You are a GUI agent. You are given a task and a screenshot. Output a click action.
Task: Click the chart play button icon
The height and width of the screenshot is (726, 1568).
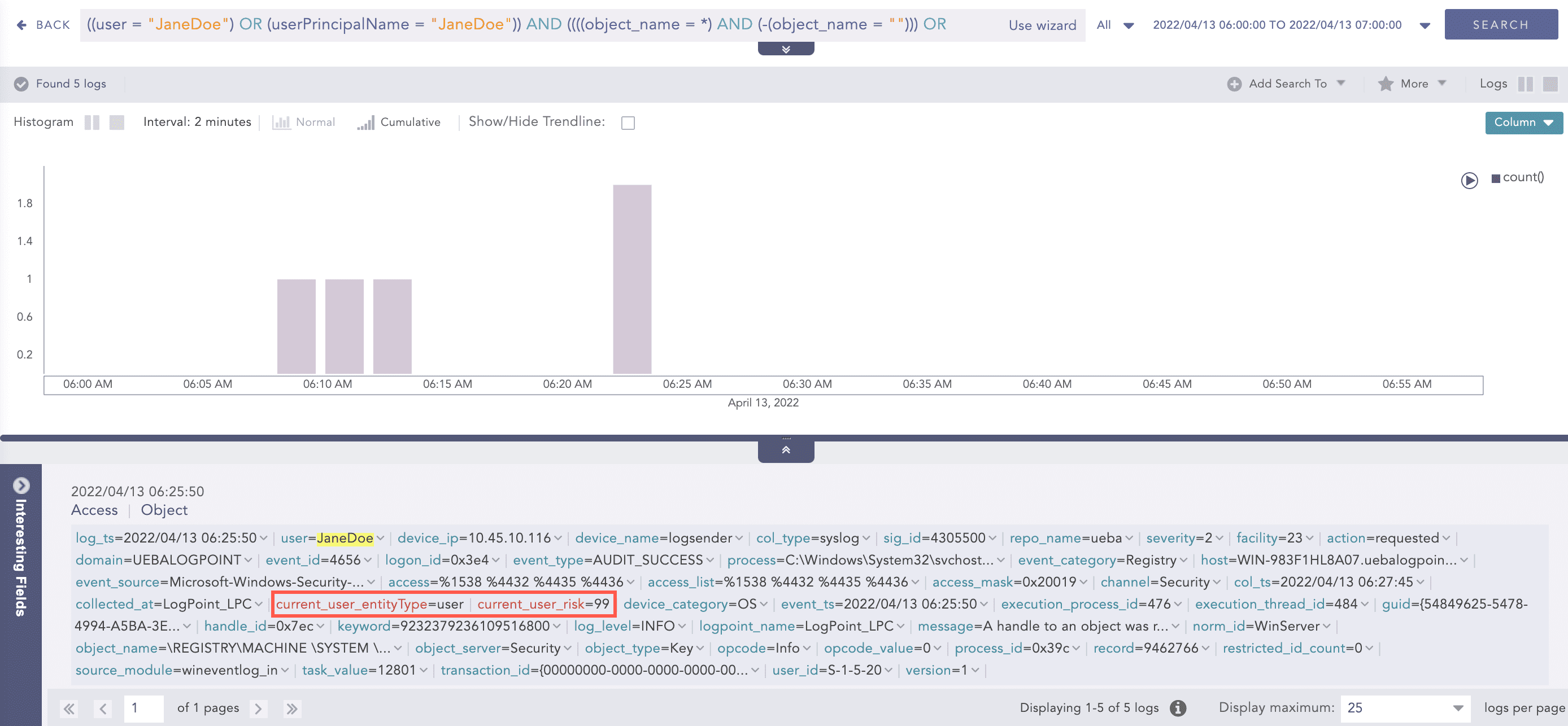1469,181
